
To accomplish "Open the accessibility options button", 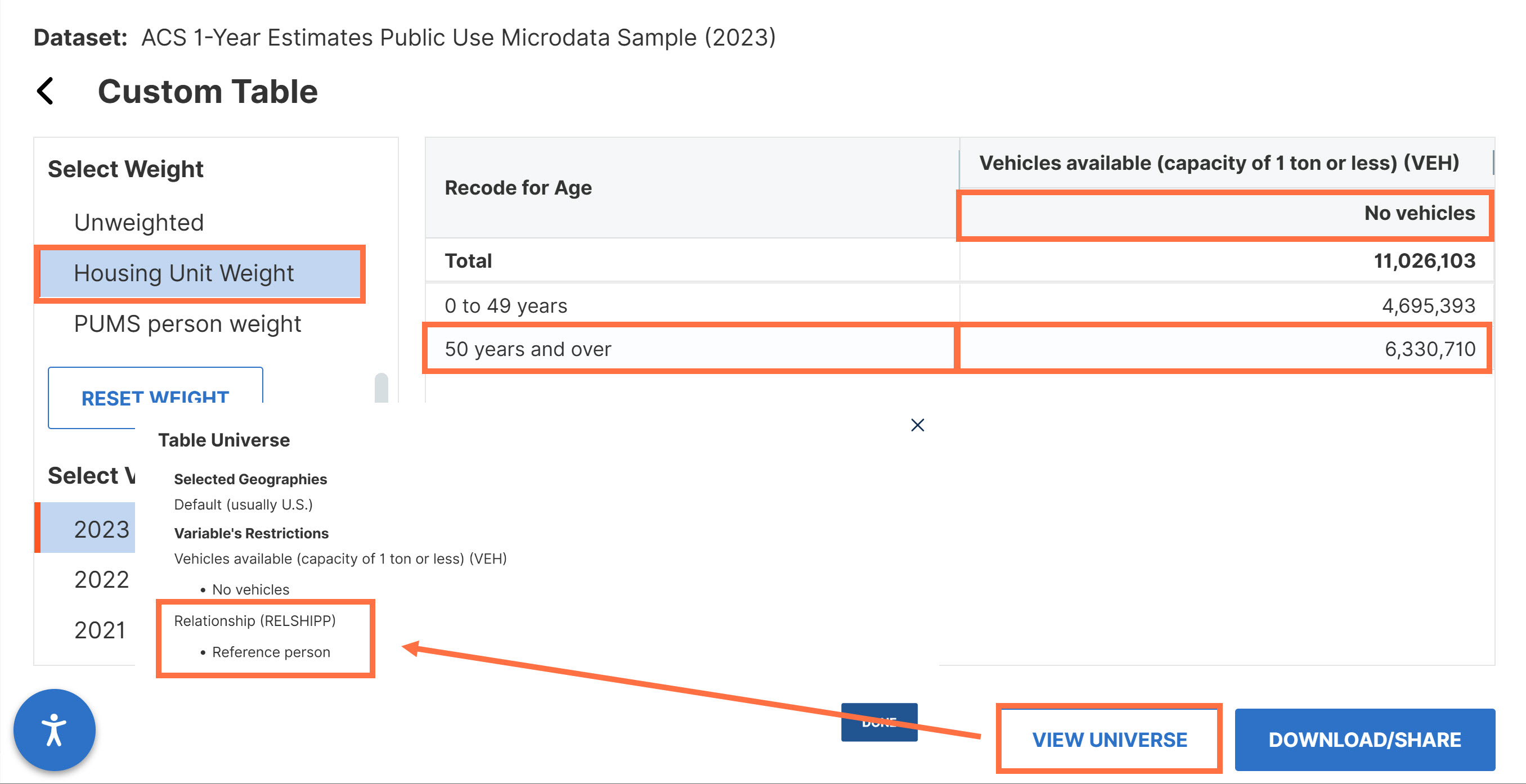I will (55, 729).
